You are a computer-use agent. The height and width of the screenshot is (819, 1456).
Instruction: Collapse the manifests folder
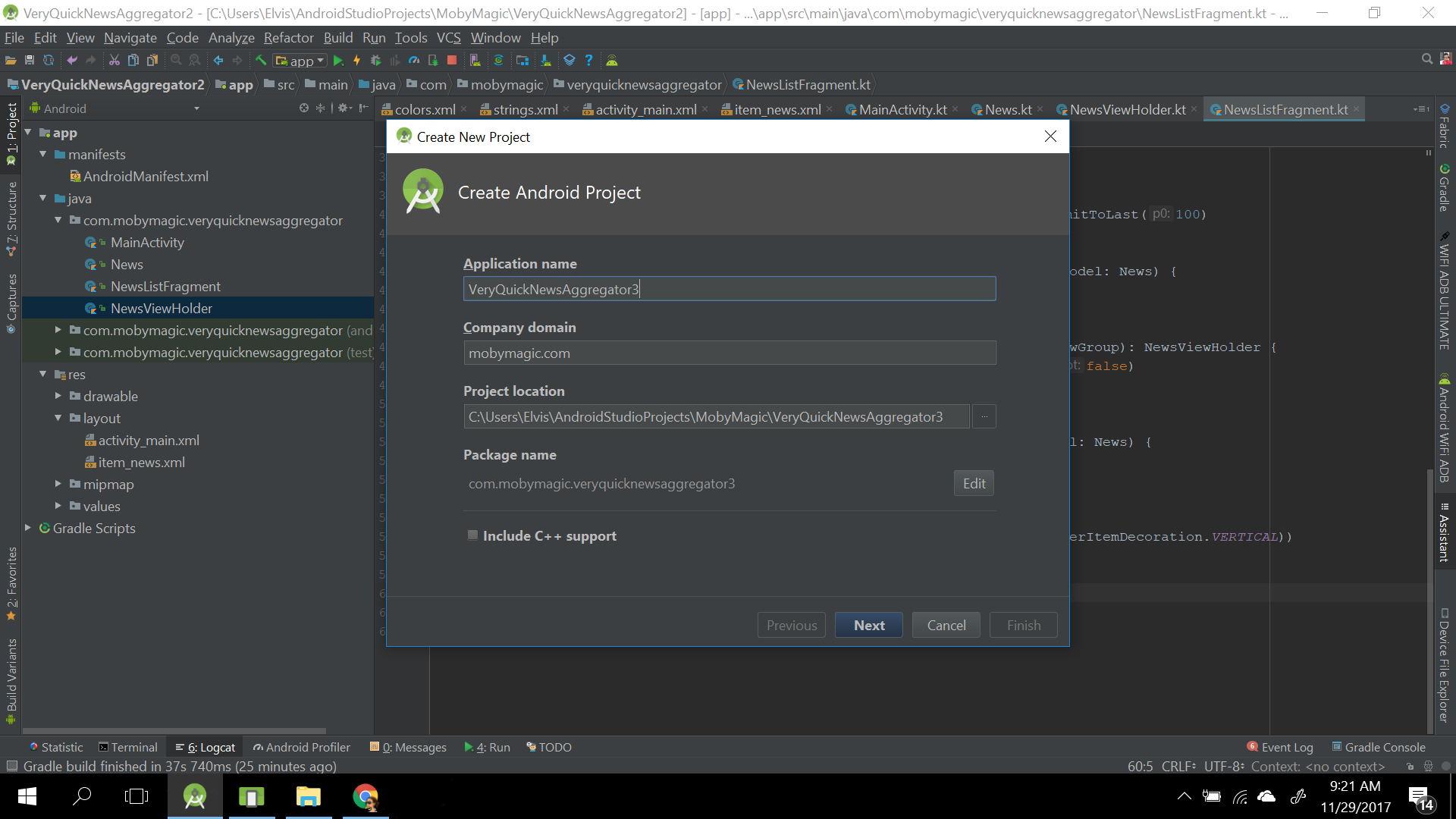43,154
